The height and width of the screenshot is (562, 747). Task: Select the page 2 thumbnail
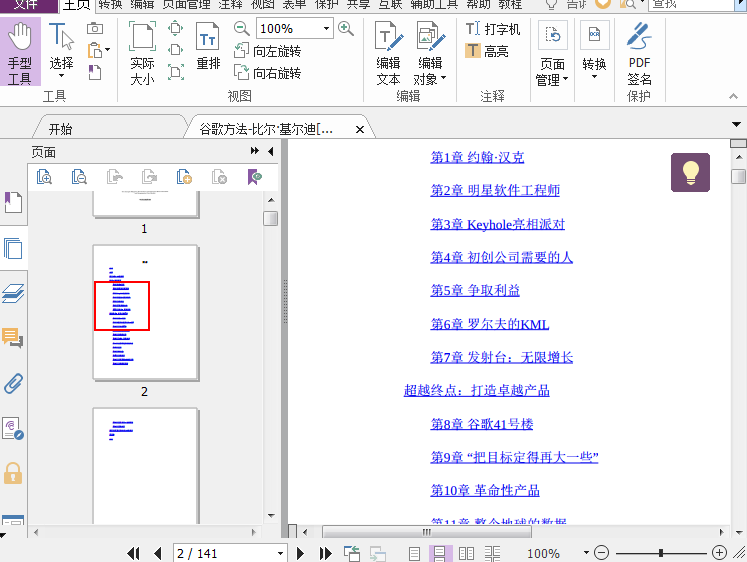145,312
